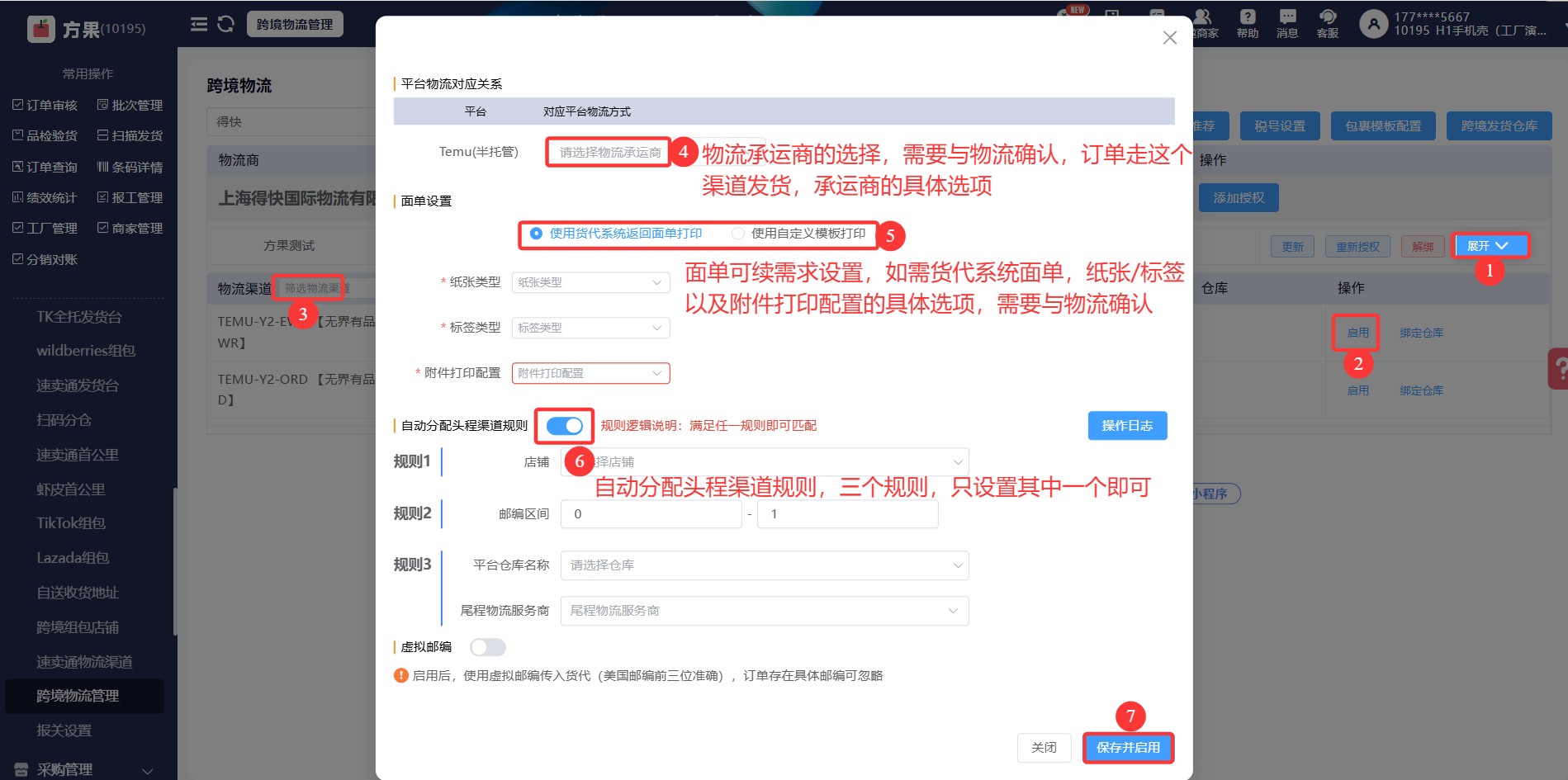Select 使用货代系统返回面单打印 radio option

click(x=617, y=234)
